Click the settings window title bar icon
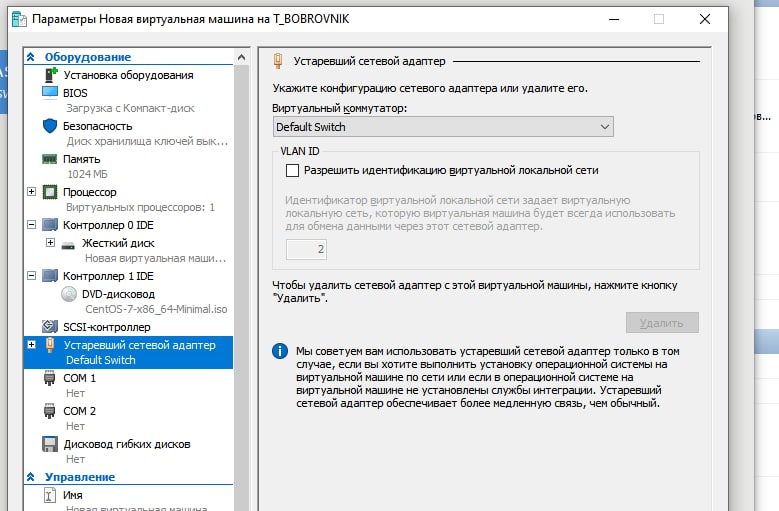 tap(19, 19)
